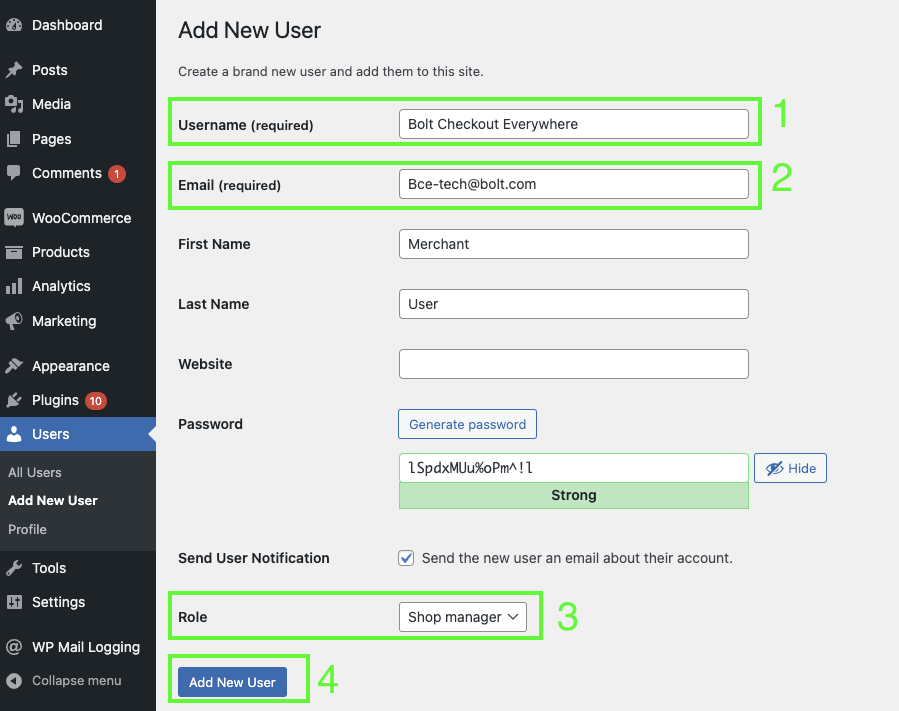Click the Pages icon in sidebar
Screen dimensions: 899x711
coord(14,139)
